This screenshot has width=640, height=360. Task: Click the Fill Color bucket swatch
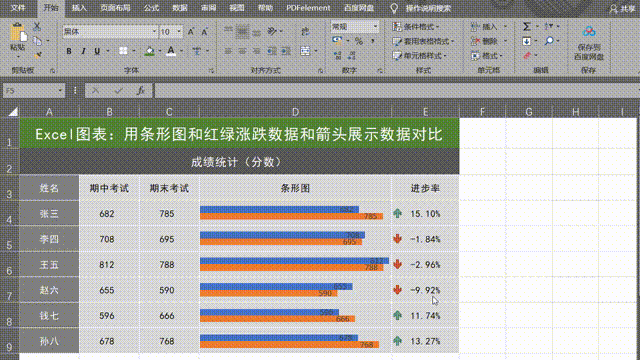pos(150,51)
